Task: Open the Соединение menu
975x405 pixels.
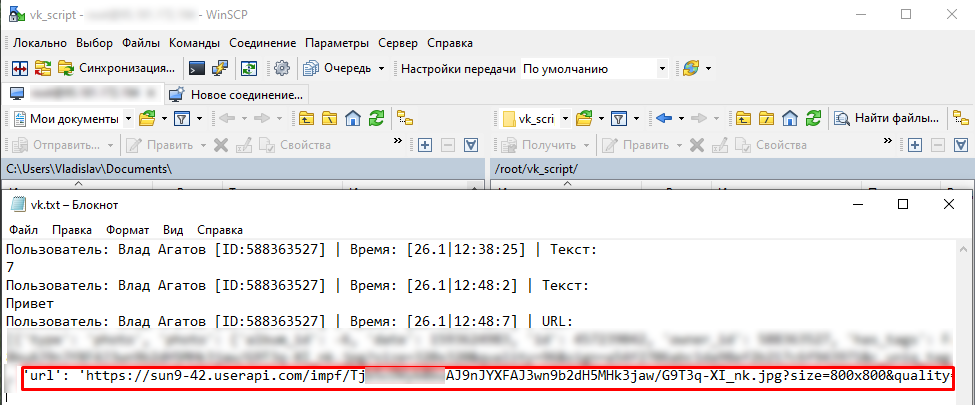Action: point(262,43)
